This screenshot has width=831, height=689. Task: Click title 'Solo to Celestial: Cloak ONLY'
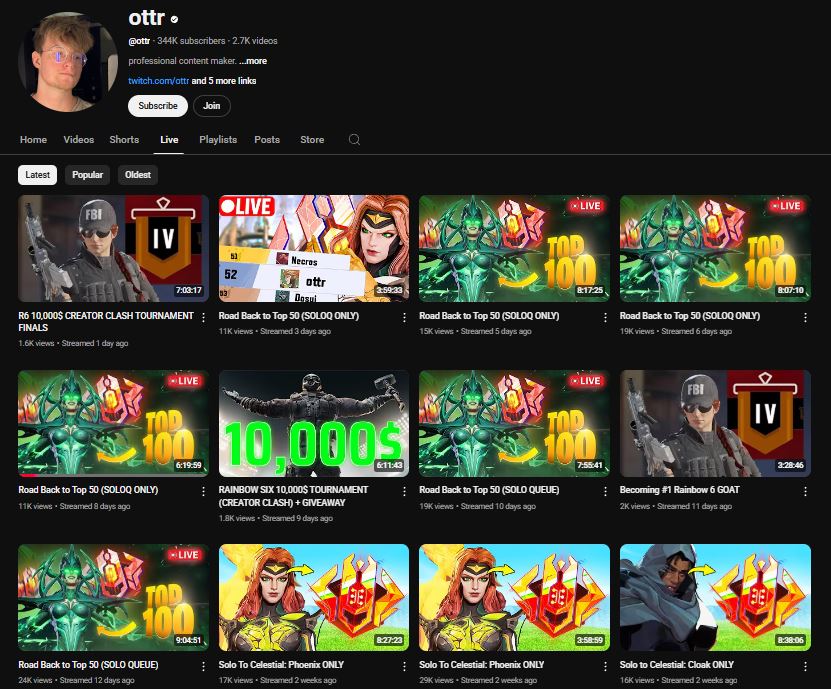click(x=677, y=665)
